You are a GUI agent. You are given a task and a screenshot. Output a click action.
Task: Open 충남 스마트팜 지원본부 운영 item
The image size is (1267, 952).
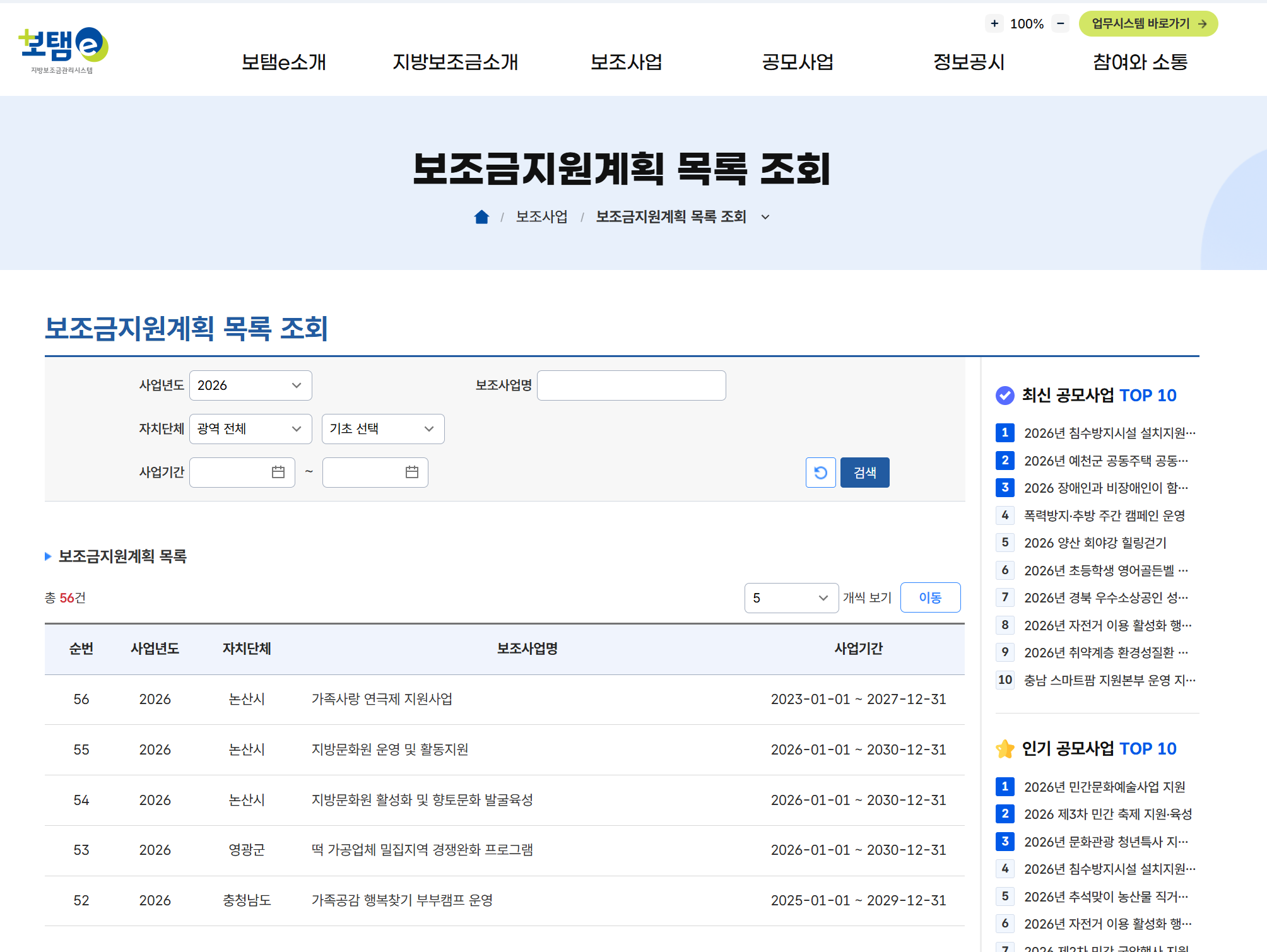click(x=1110, y=680)
